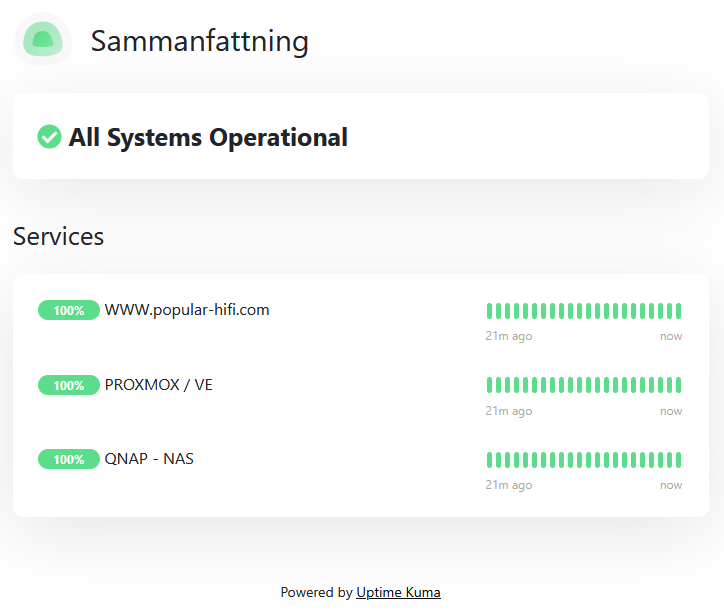Click the 100% badge for QNAP - NAS
The width and height of the screenshot is (724, 610).
click(x=69, y=459)
